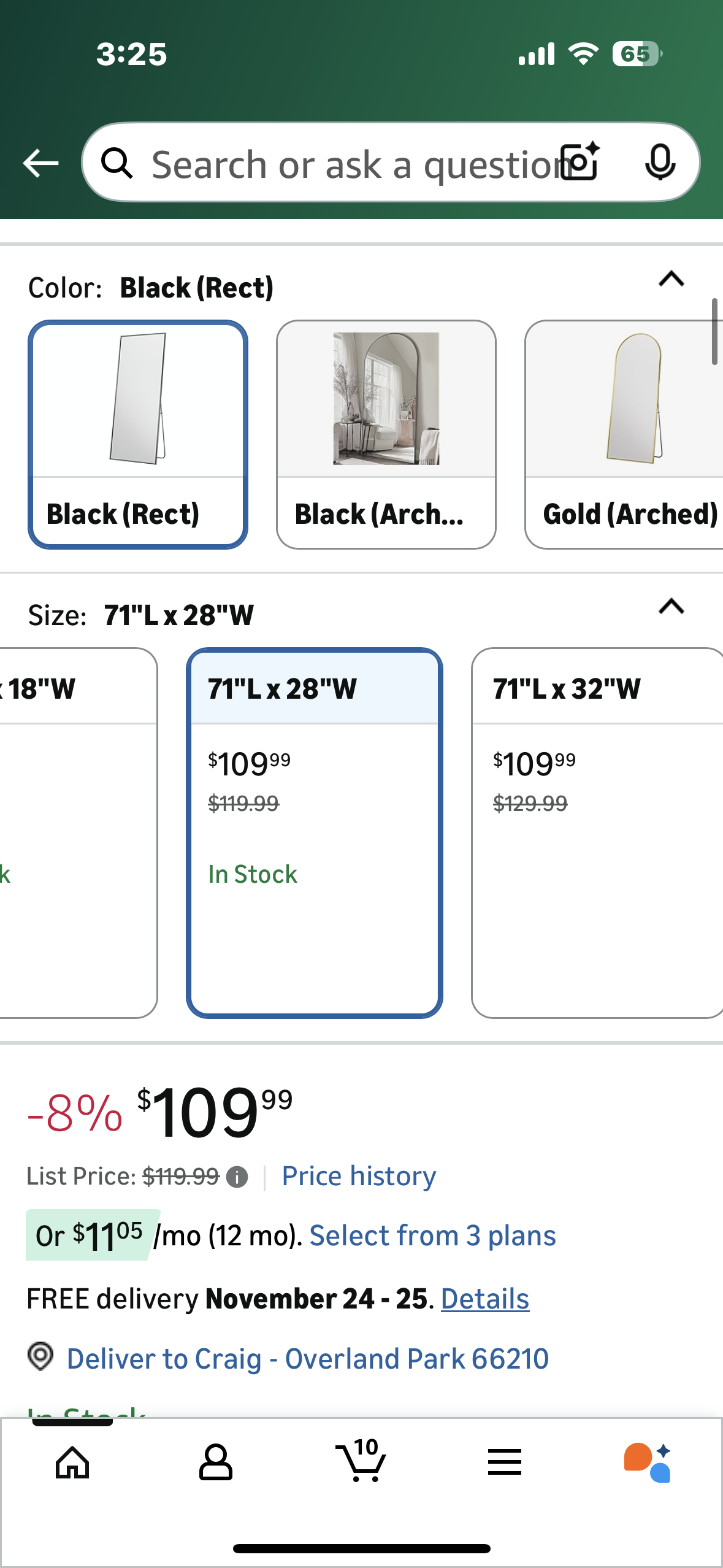Image resolution: width=723 pixels, height=1568 pixels.
Task: Select the 71"L x 32"W size option
Action: [598, 832]
